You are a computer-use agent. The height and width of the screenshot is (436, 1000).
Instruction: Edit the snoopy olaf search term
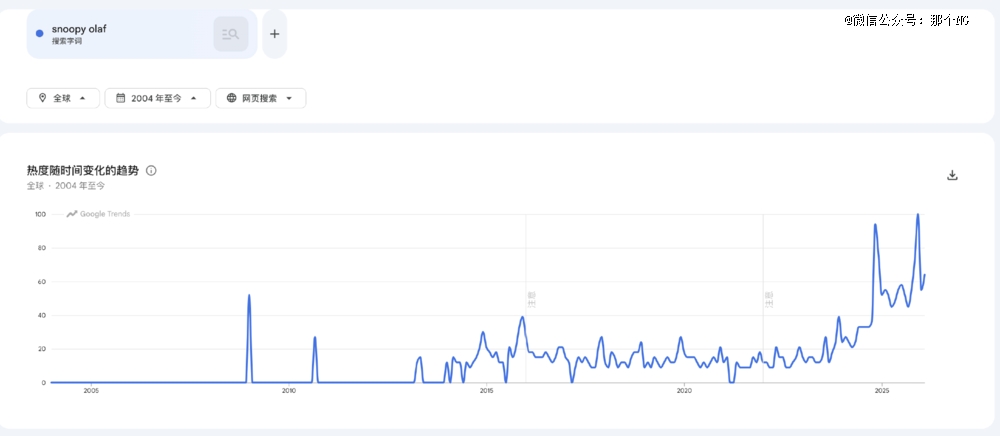point(78,29)
